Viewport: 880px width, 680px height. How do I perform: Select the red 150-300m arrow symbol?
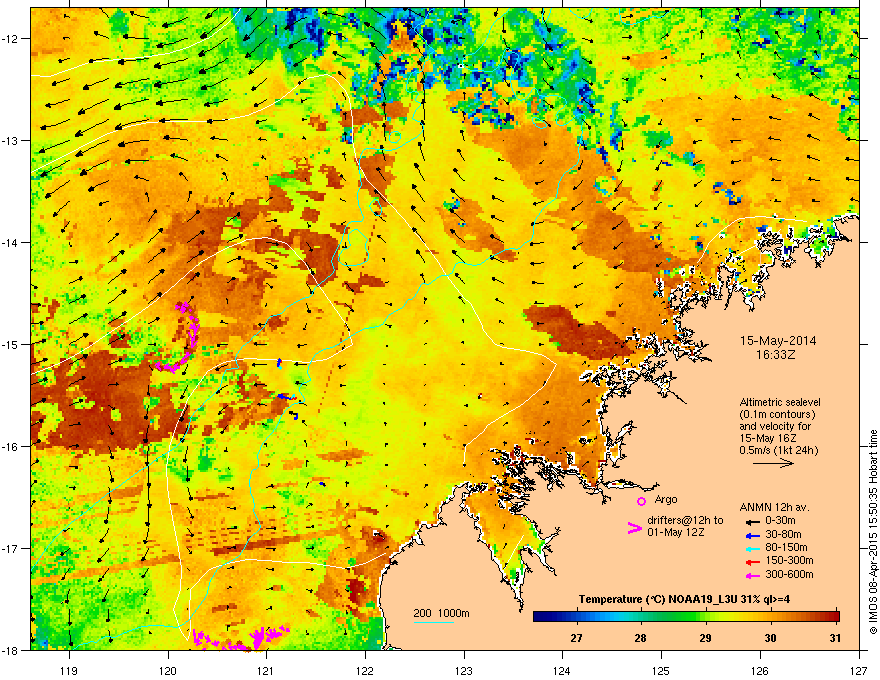pos(753,562)
